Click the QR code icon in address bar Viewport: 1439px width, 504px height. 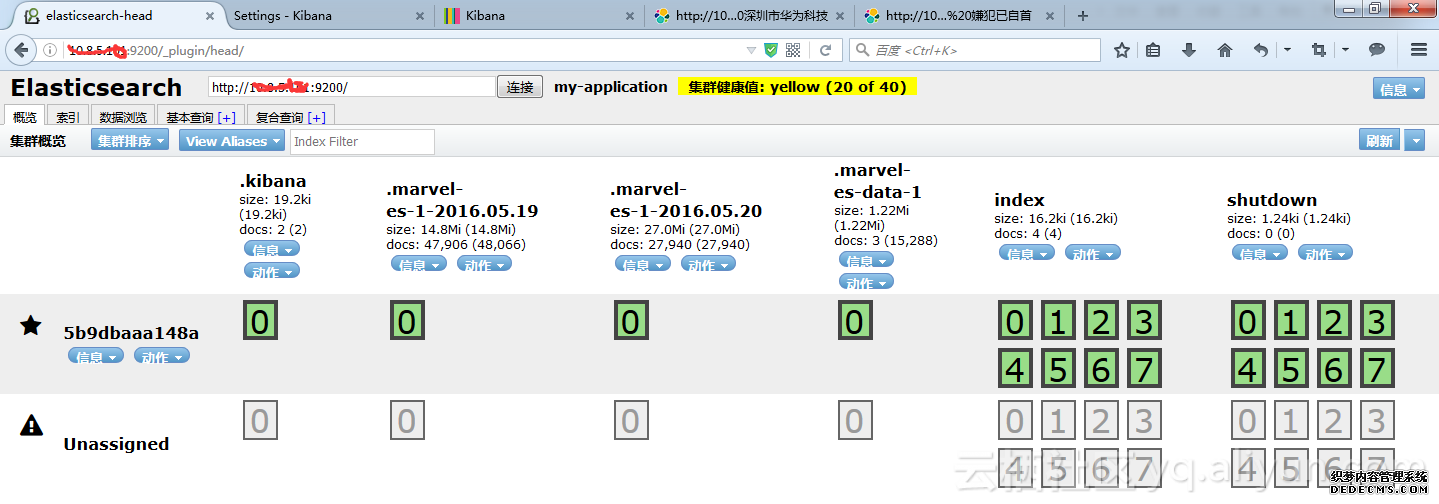793,50
